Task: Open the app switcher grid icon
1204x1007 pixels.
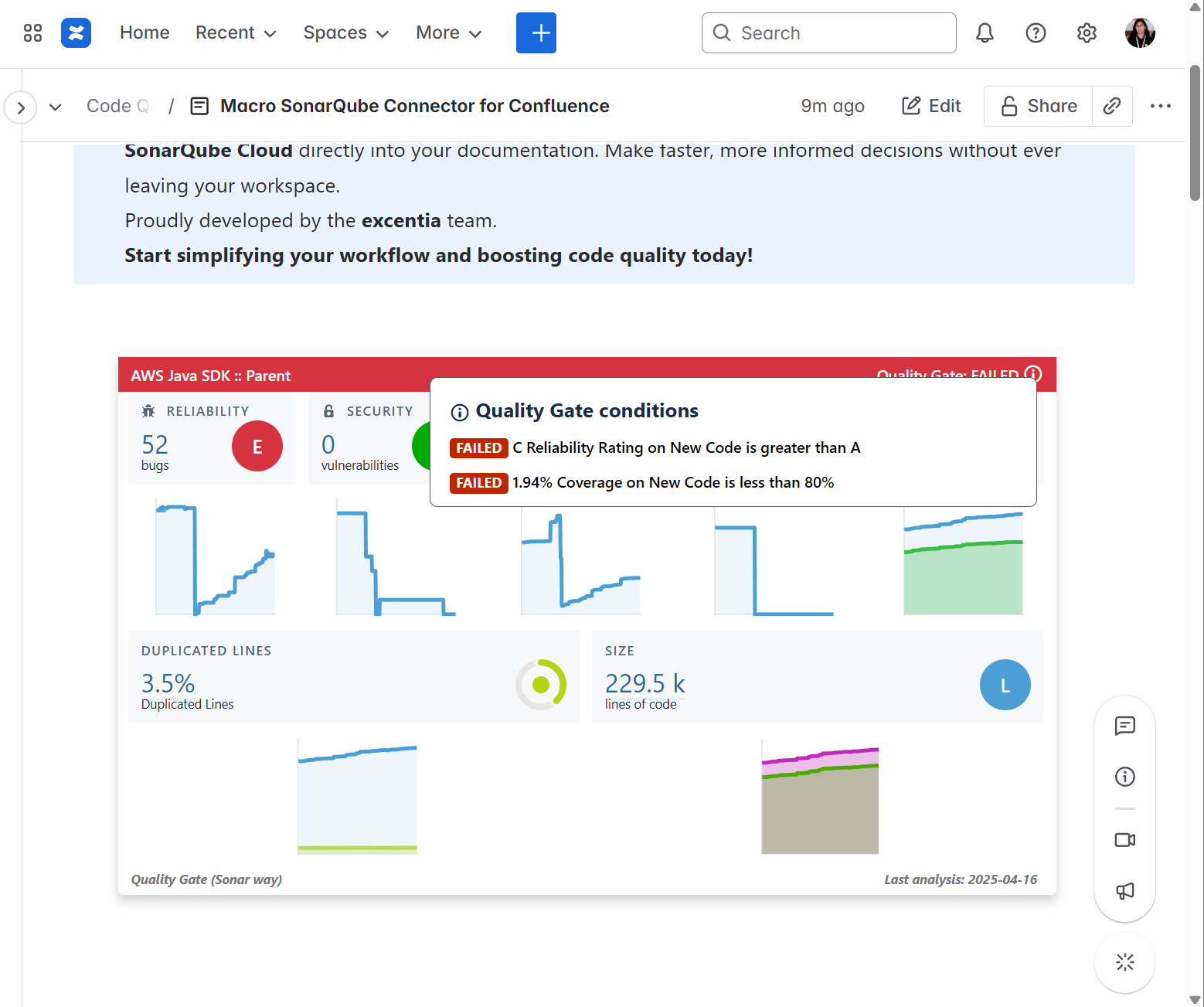Action: click(32, 32)
